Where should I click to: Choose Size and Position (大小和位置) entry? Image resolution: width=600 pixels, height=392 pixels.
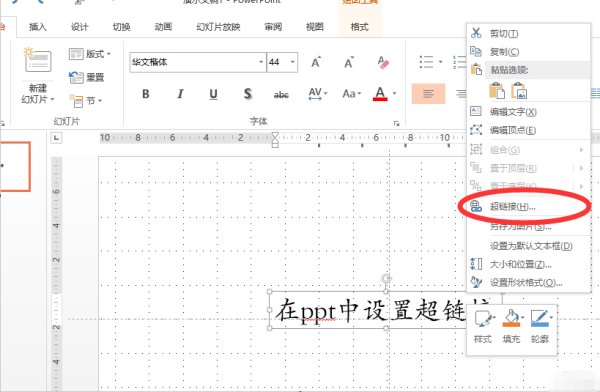coord(528,264)
